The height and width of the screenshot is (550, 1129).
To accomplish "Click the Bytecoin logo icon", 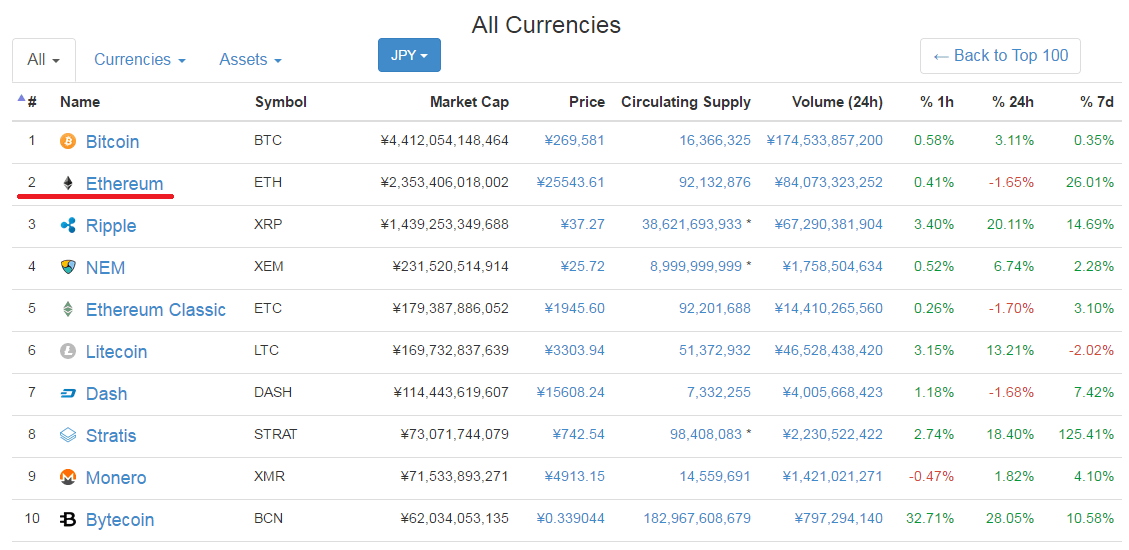I will (68, 519).
